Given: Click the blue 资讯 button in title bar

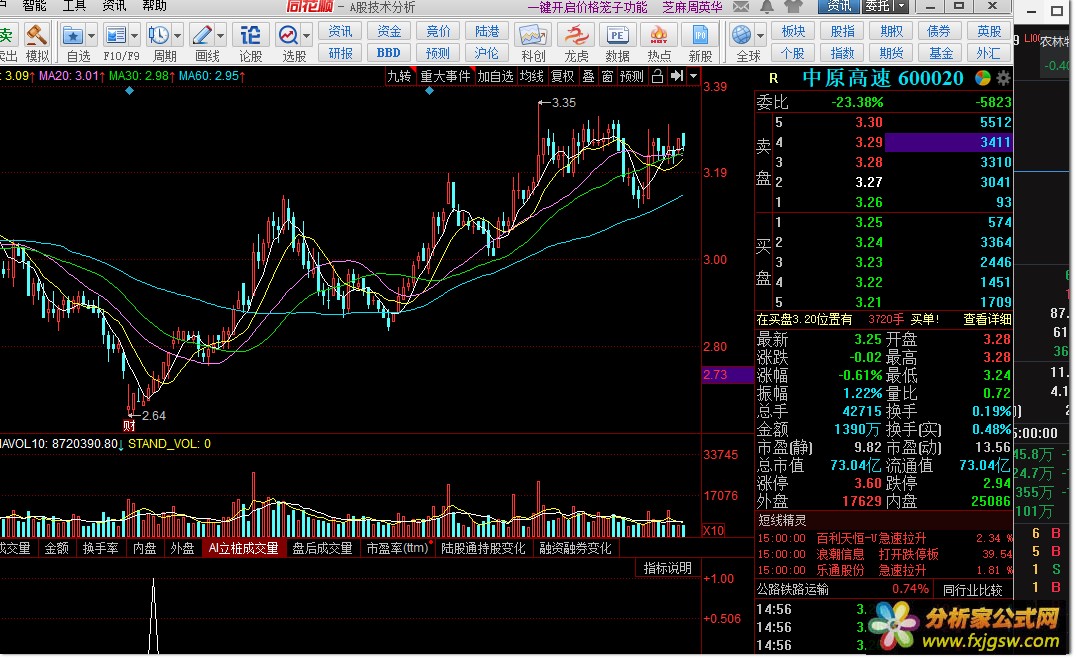Looking at the screenshot, I should tap(839, 6).
